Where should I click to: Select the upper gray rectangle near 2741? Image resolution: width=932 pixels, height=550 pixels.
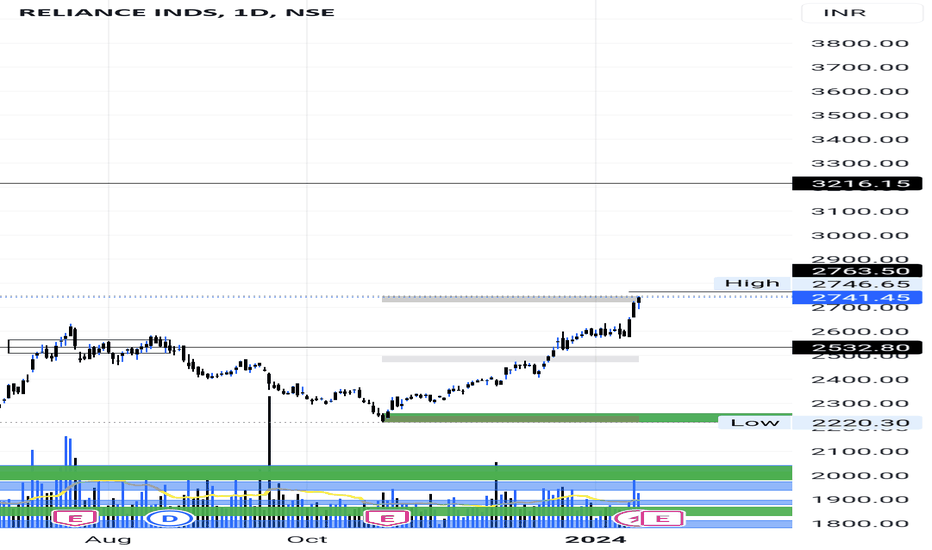[511, 299]
